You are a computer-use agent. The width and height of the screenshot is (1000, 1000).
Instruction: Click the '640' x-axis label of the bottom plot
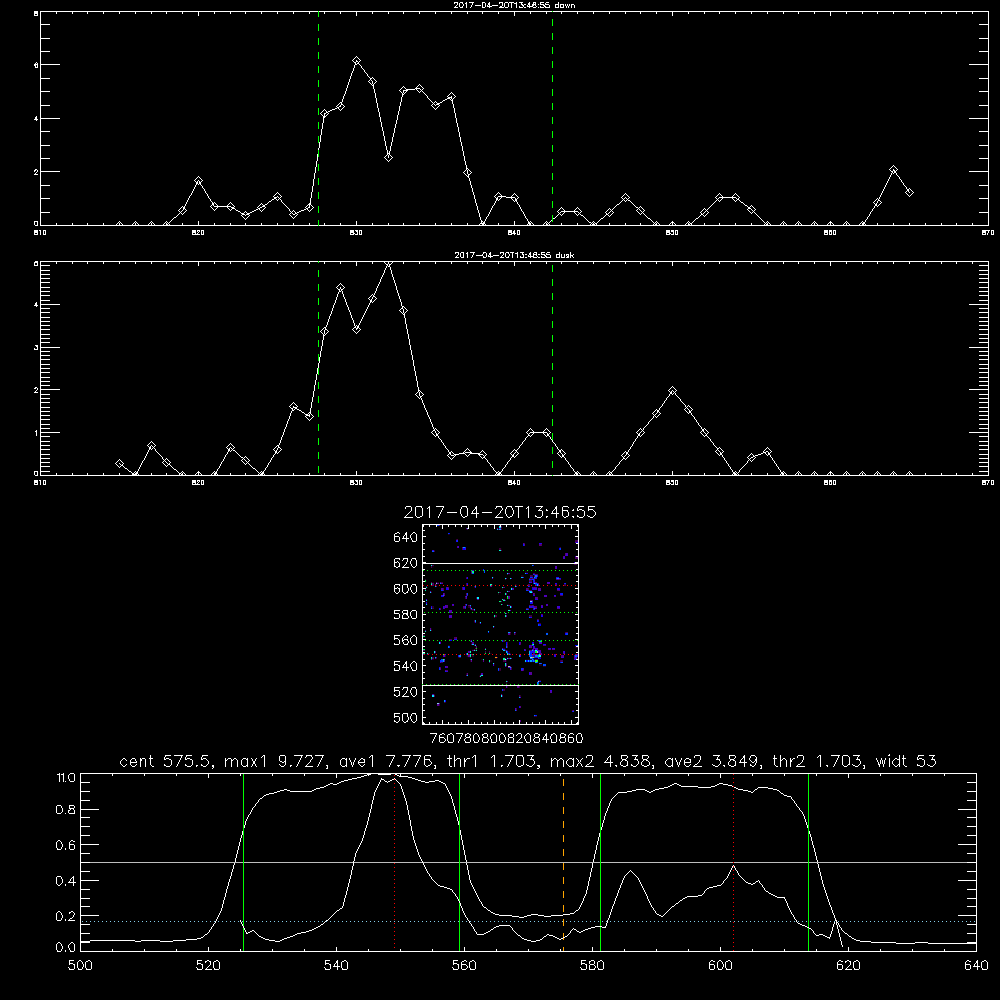pos(976,966)
